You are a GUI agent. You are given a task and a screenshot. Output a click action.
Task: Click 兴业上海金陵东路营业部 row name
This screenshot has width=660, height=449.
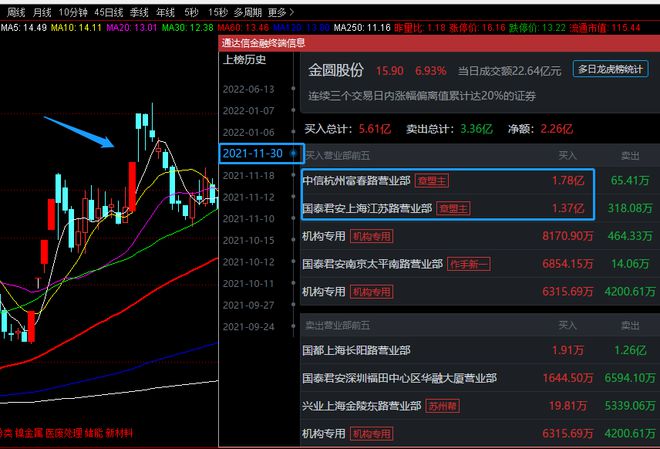(362, 406)
